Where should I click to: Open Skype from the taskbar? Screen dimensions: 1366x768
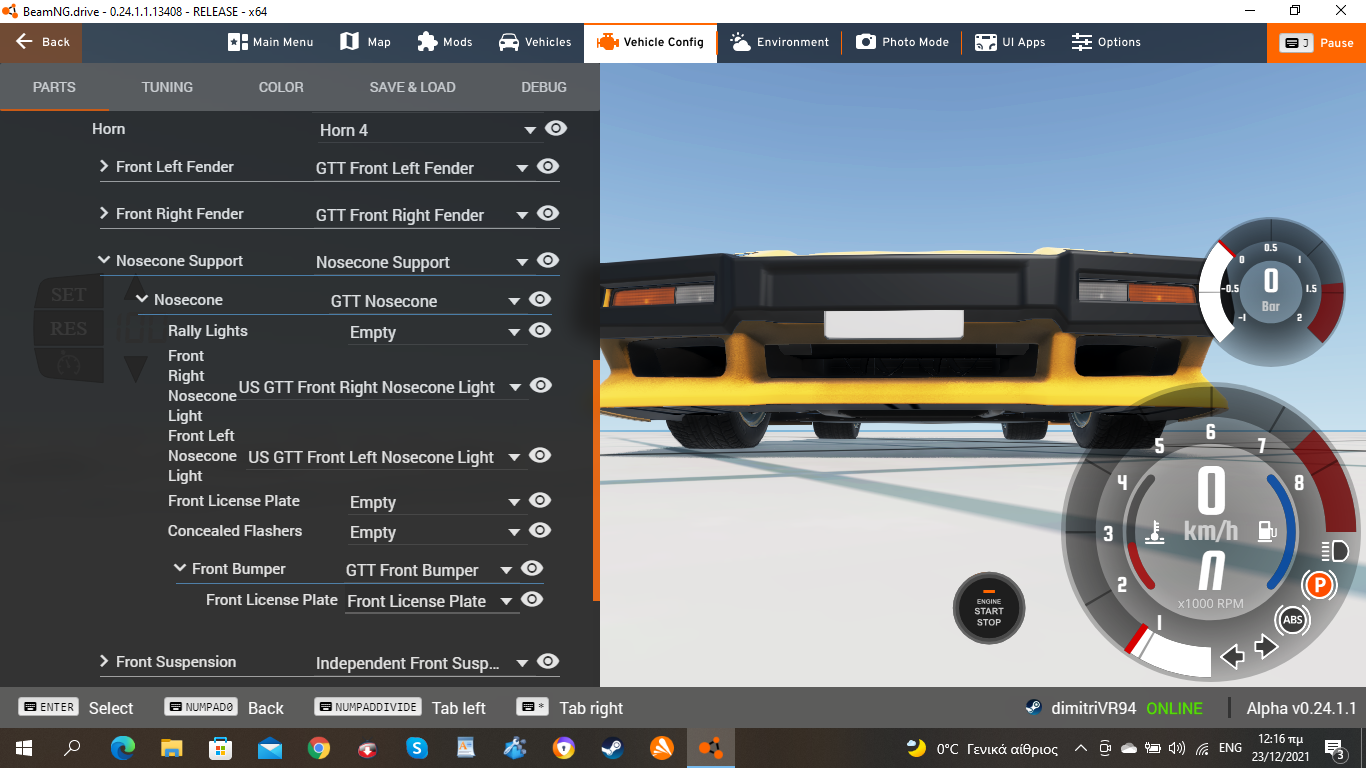pos(417,747)
